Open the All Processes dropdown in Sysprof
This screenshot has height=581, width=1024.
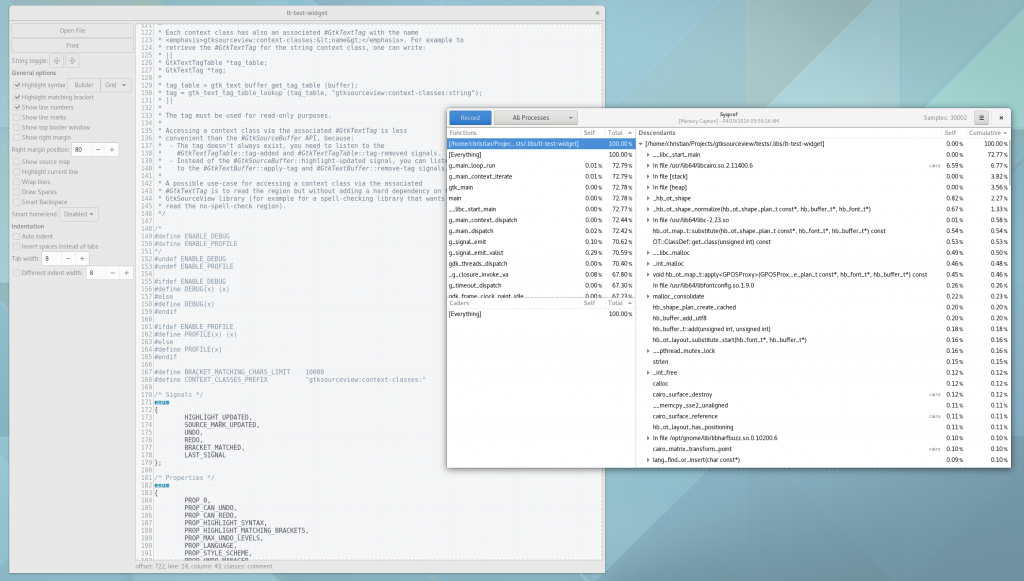pyautogui.click(x=536, y=118)
